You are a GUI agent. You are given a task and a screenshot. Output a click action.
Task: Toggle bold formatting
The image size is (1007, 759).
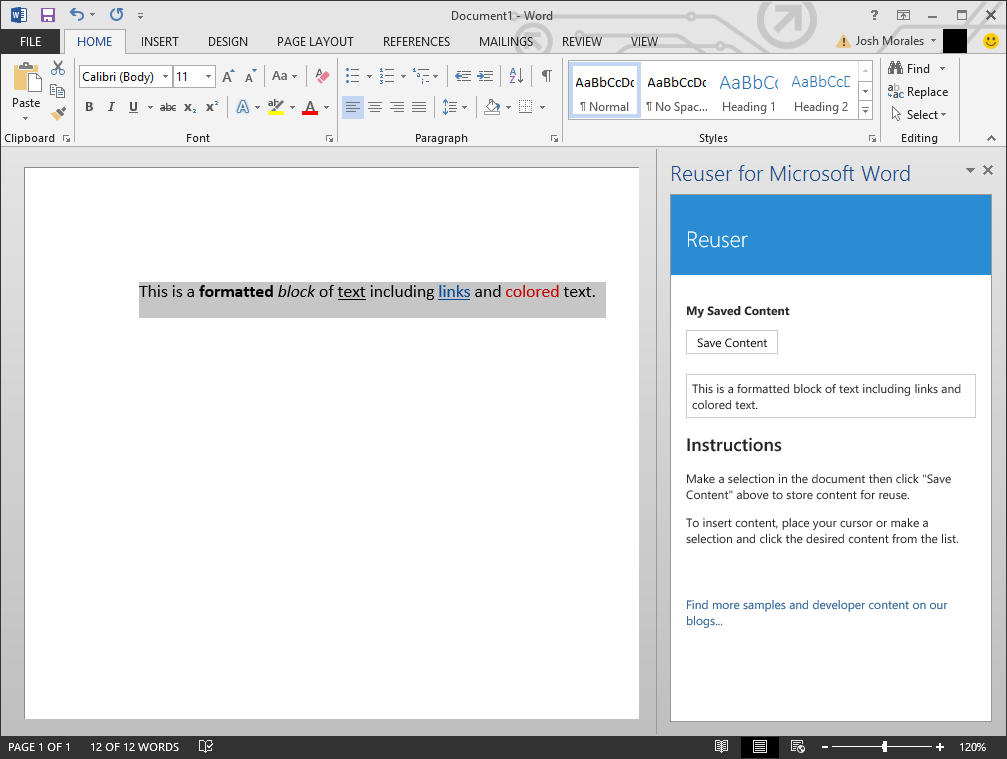coord(89,107)
